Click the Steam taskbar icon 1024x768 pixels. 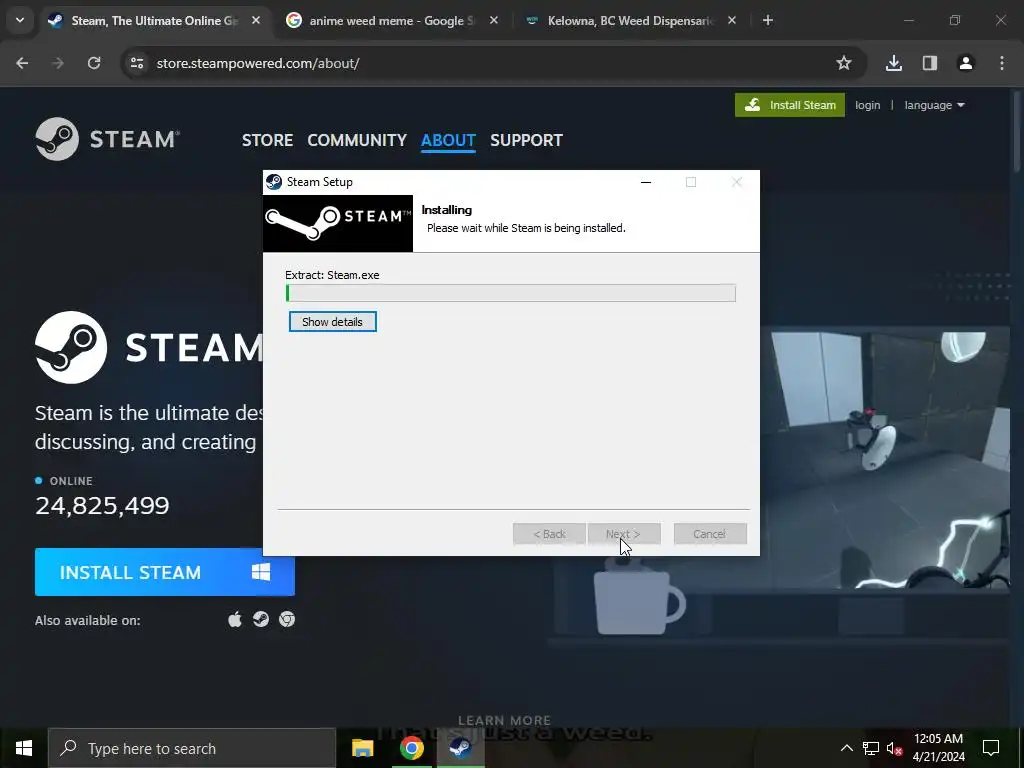(460, 748)
